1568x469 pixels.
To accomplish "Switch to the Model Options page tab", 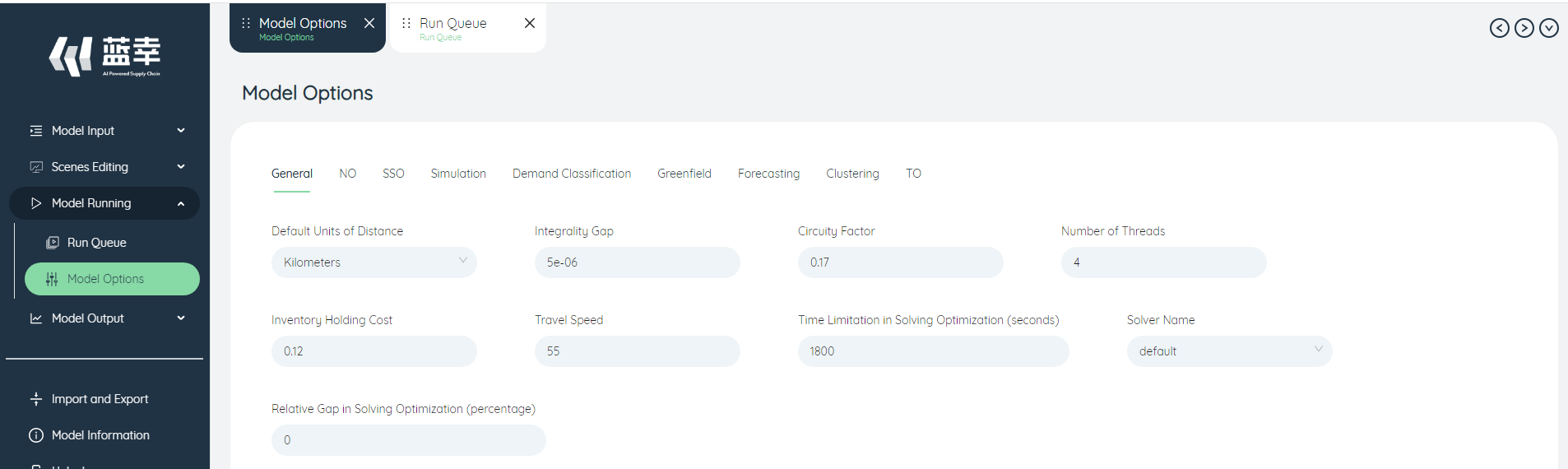I will coord(308,28).
